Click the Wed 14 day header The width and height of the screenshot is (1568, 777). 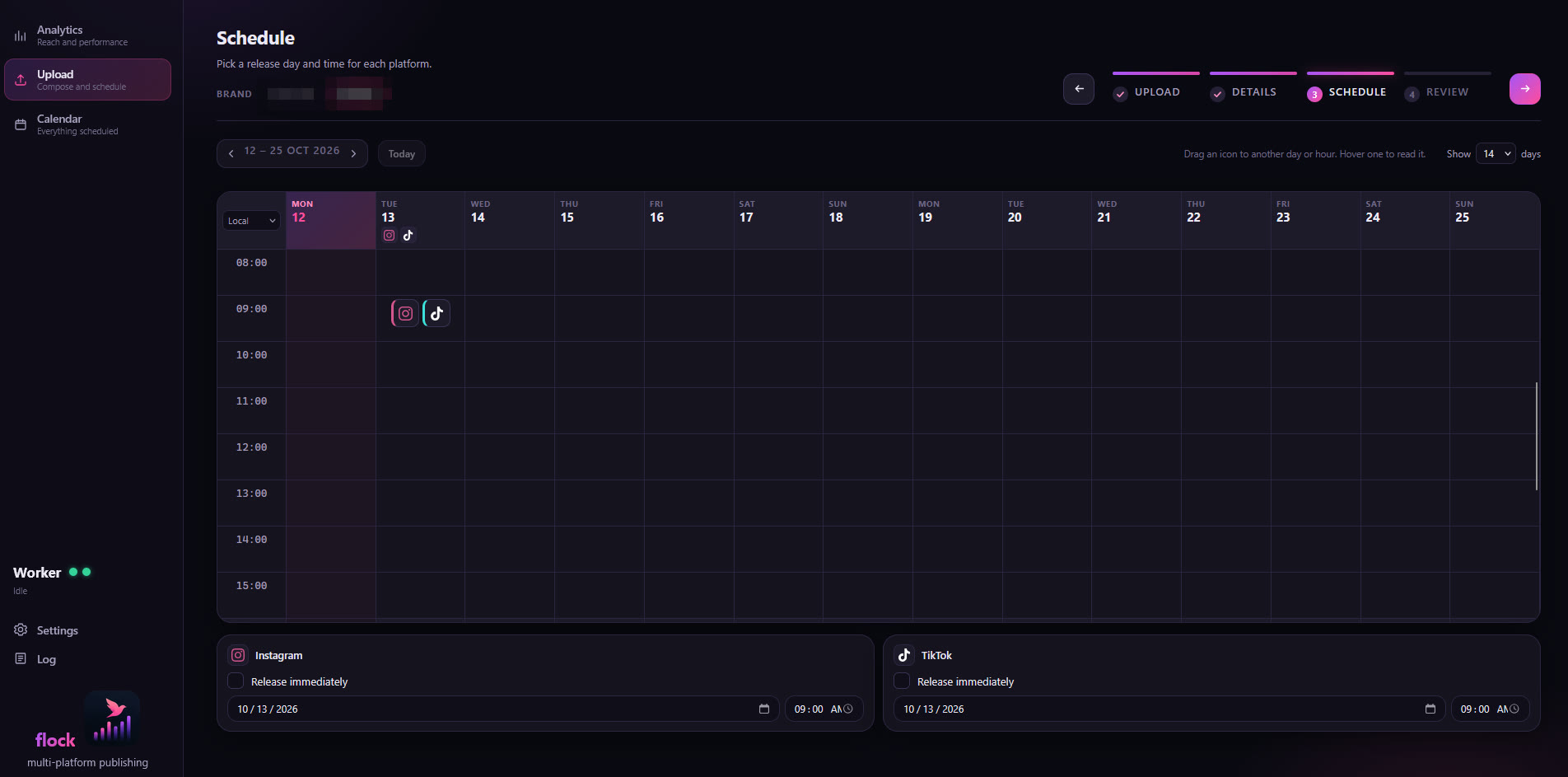point(510,220)
